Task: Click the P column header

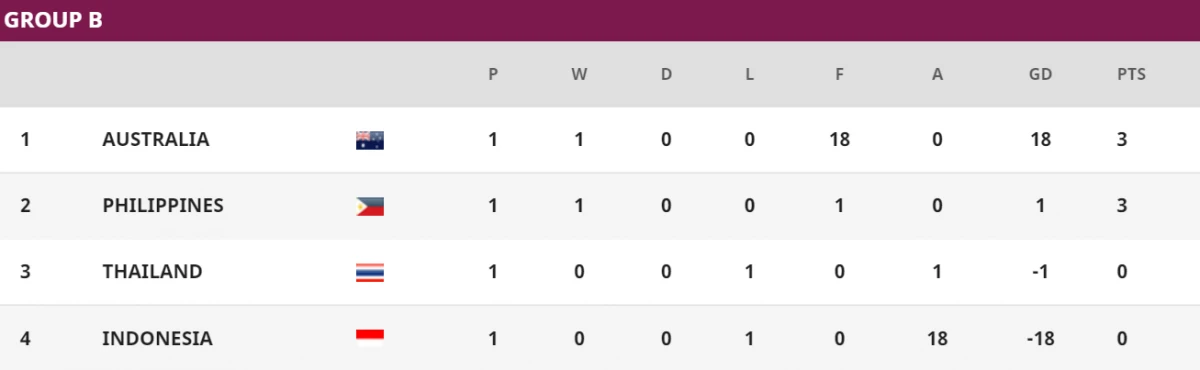Action: point(493,74)
